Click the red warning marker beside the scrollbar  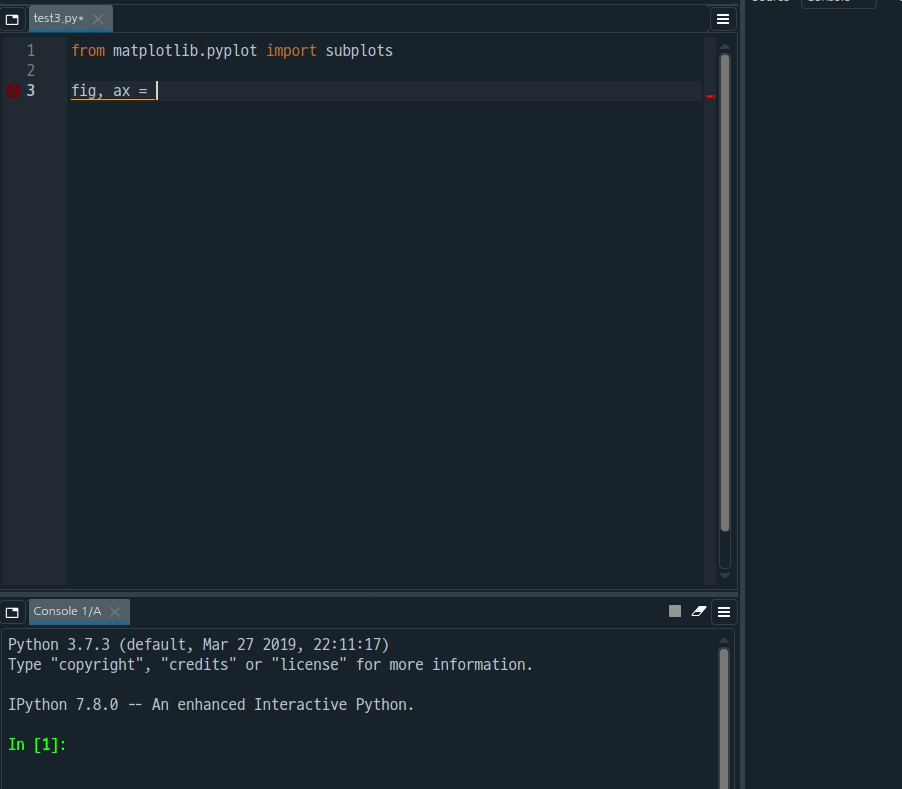coord(710,96)
